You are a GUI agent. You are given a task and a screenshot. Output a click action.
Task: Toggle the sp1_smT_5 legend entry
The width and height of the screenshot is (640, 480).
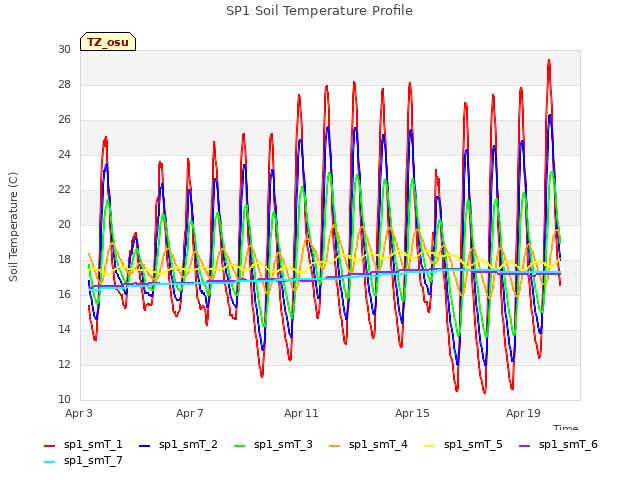463,444
